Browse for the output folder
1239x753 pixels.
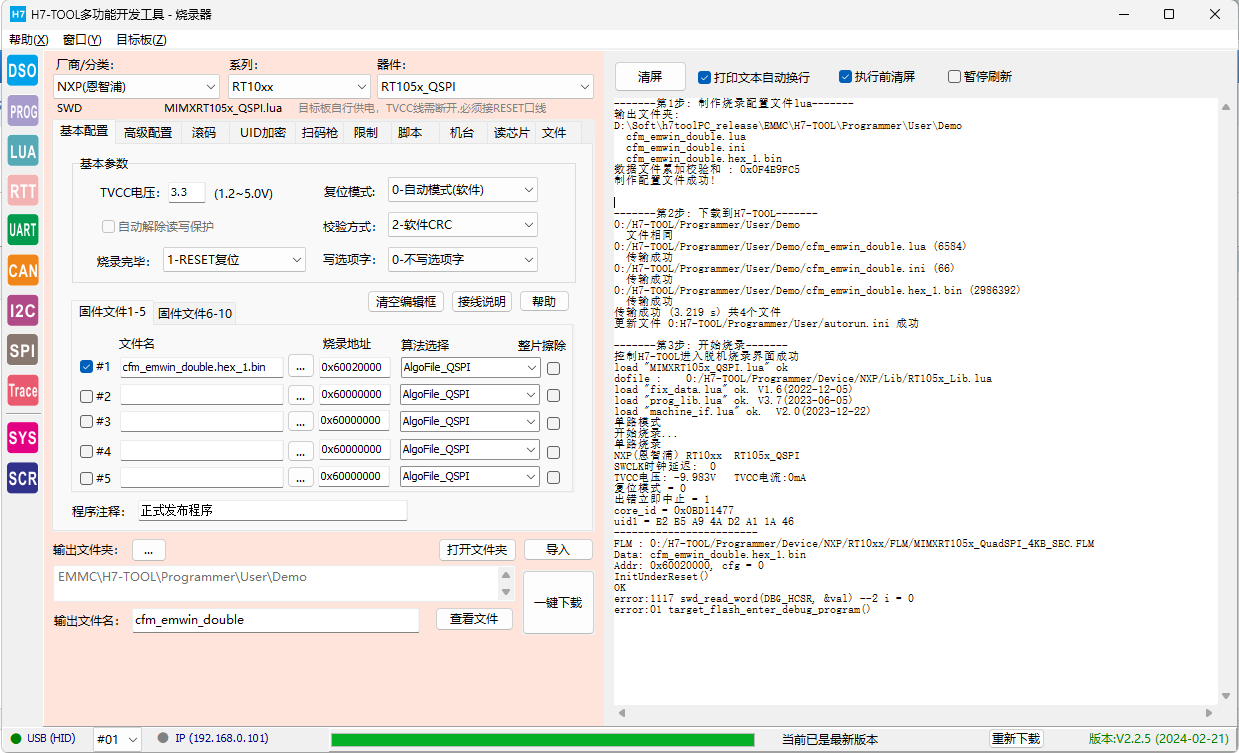point(149,550)
